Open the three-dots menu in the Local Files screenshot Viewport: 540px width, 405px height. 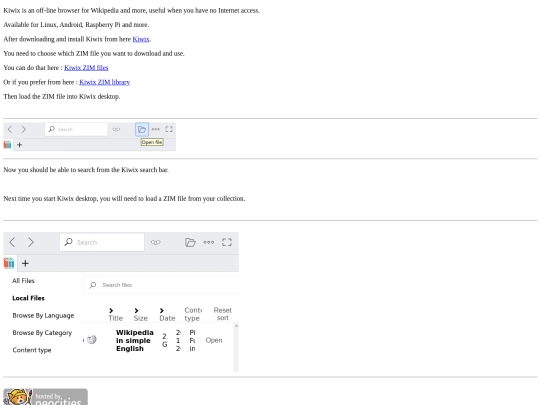tap(209, 242)
